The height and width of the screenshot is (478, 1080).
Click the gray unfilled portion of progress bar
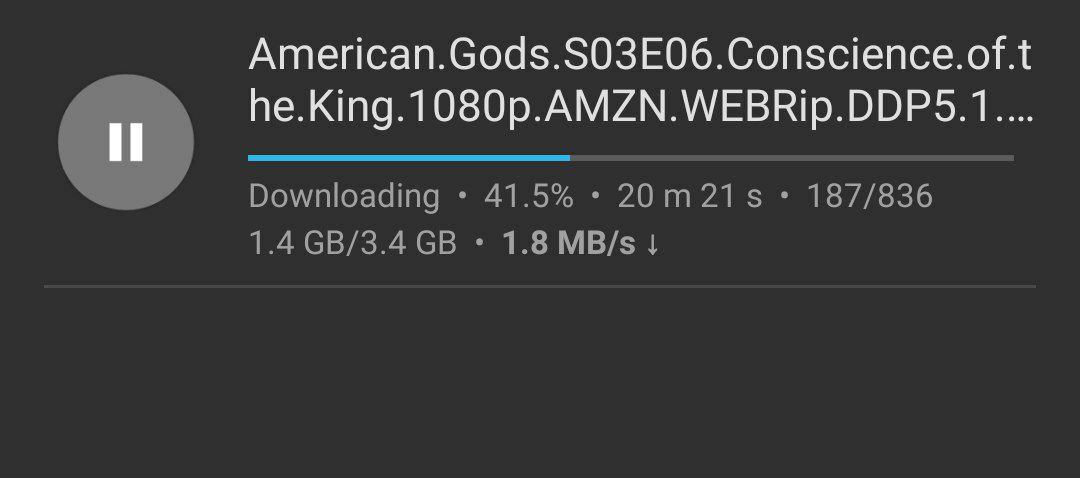791,158
